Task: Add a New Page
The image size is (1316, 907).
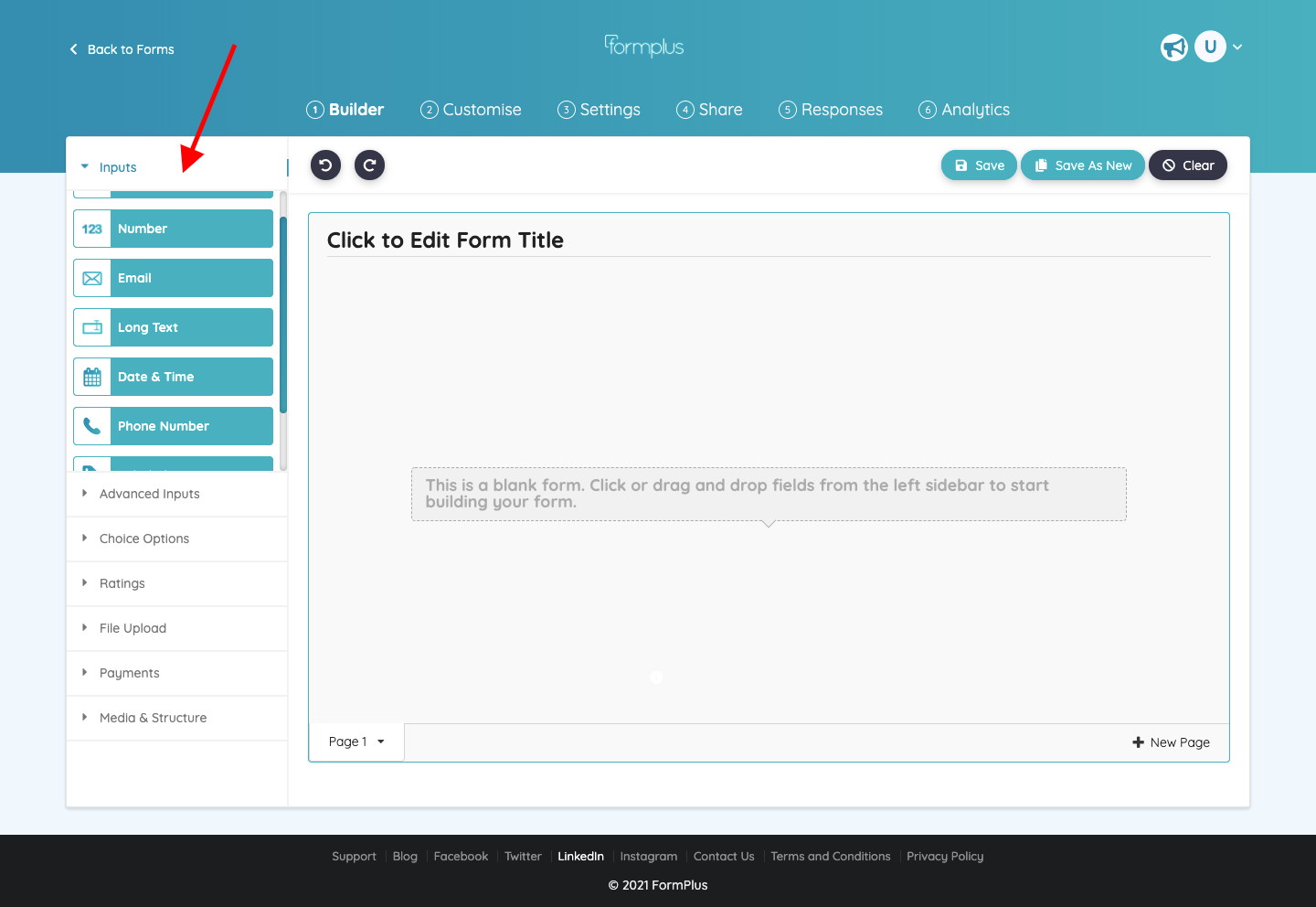Action: point(1171,742)
